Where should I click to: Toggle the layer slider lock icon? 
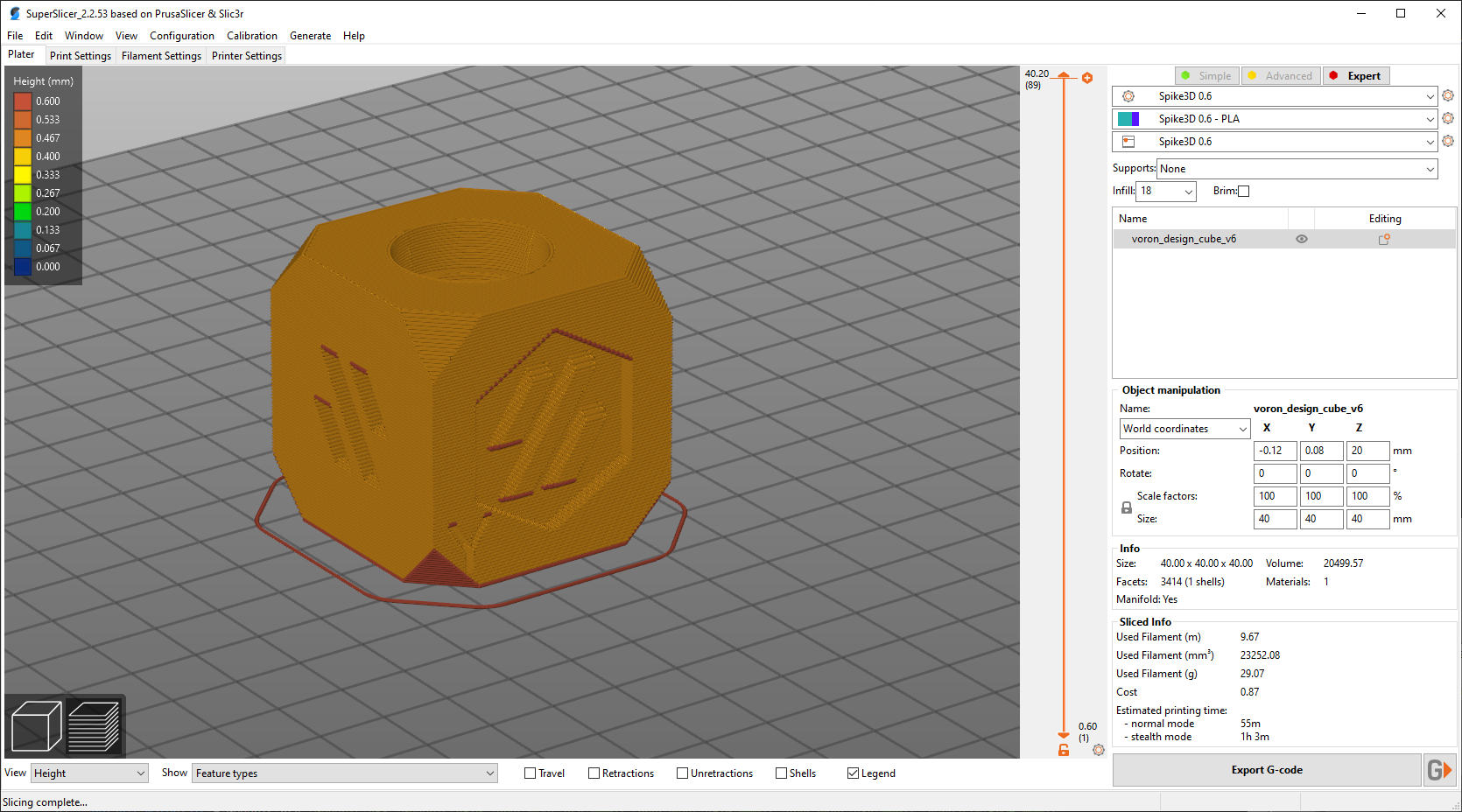(x=1064, y=750)
